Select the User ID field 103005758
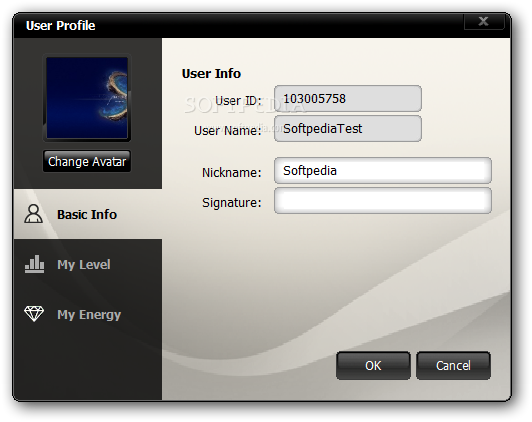The height and width of the screenshot is (422, 532). (348, 99)
